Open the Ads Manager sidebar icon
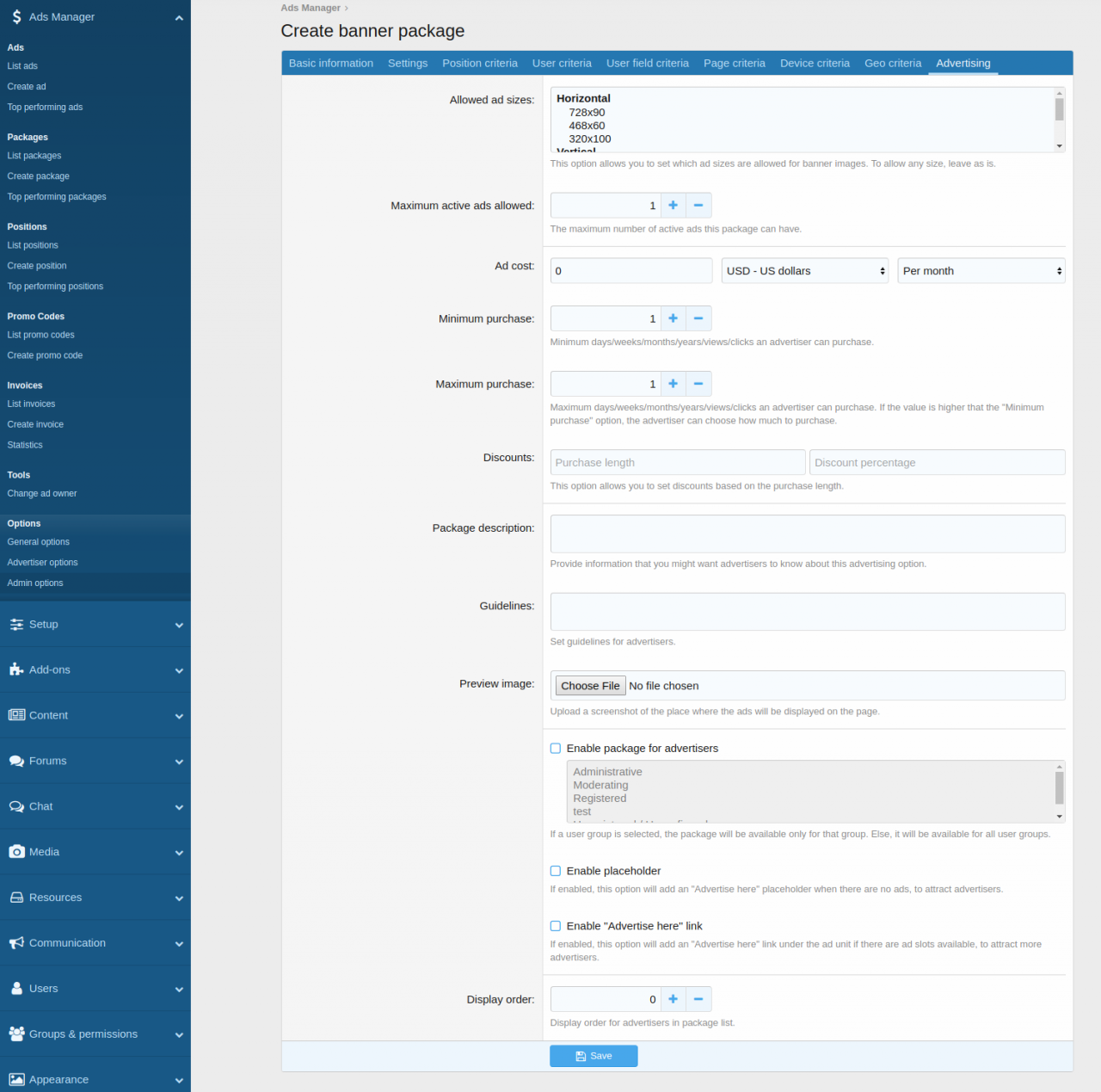 click(15, 16)
